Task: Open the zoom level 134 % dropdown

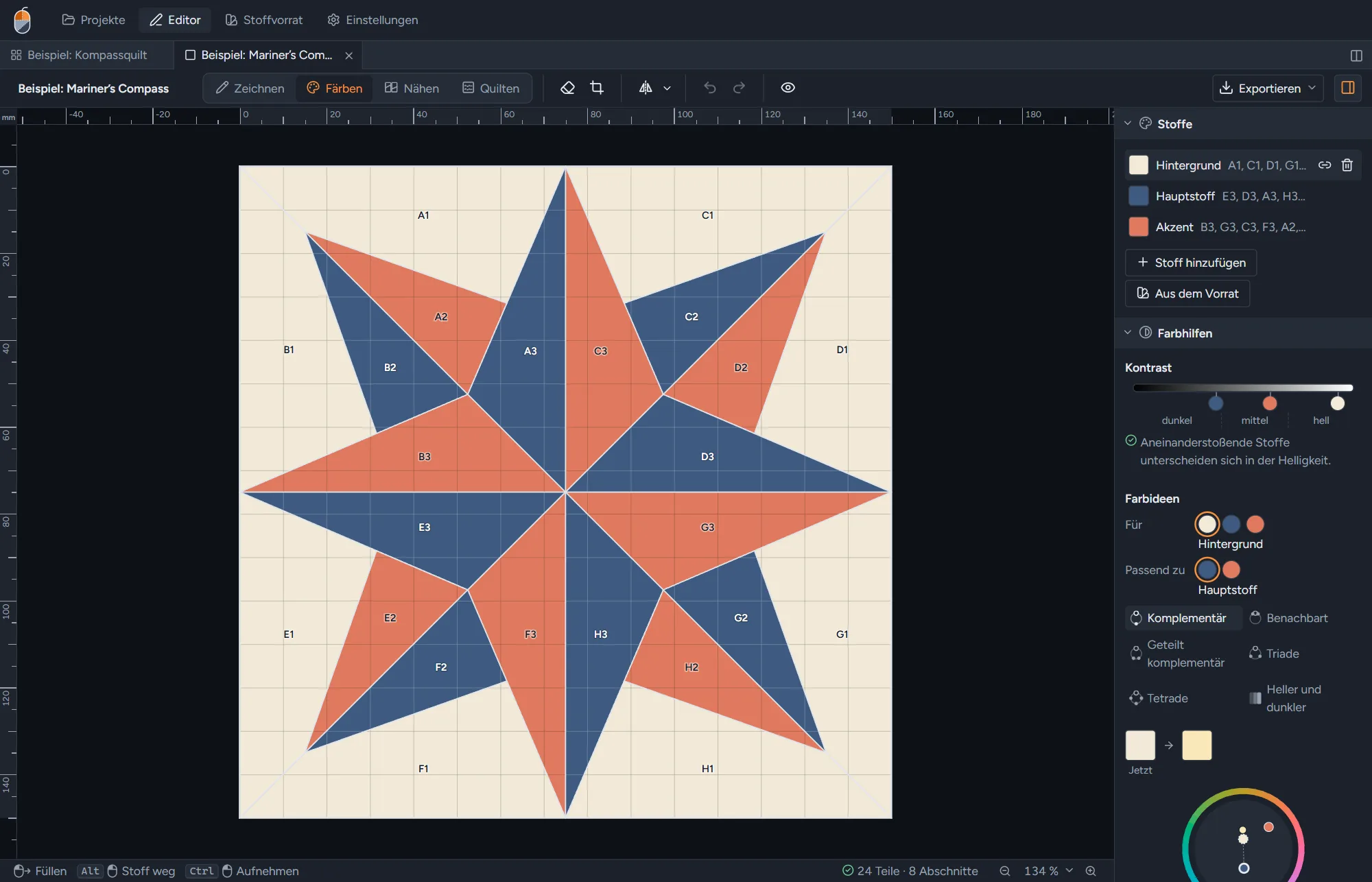Action: [x=1048, y=871]
